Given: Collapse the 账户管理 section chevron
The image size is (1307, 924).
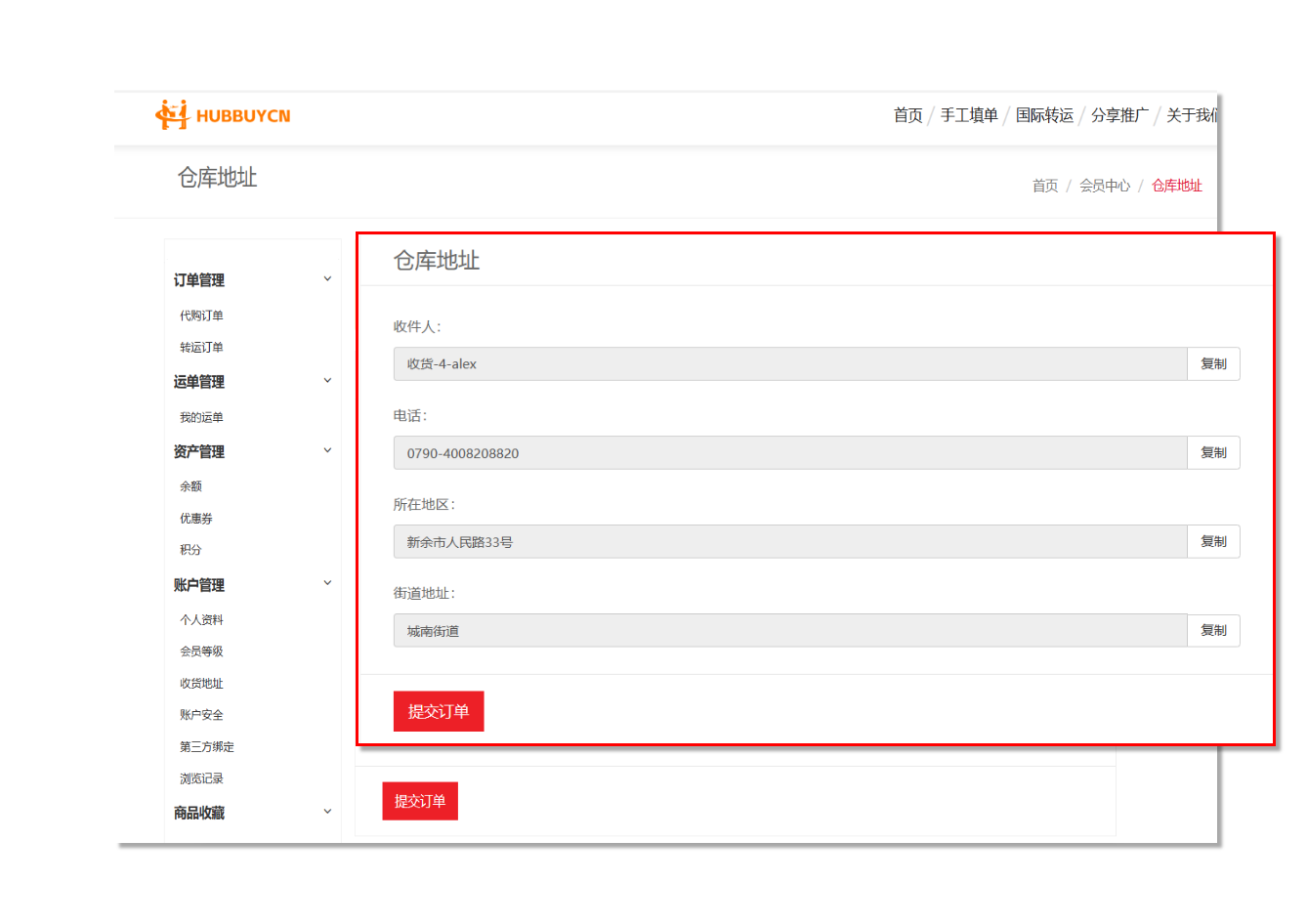Looking at the screenshot, I should tap(327, 584).
